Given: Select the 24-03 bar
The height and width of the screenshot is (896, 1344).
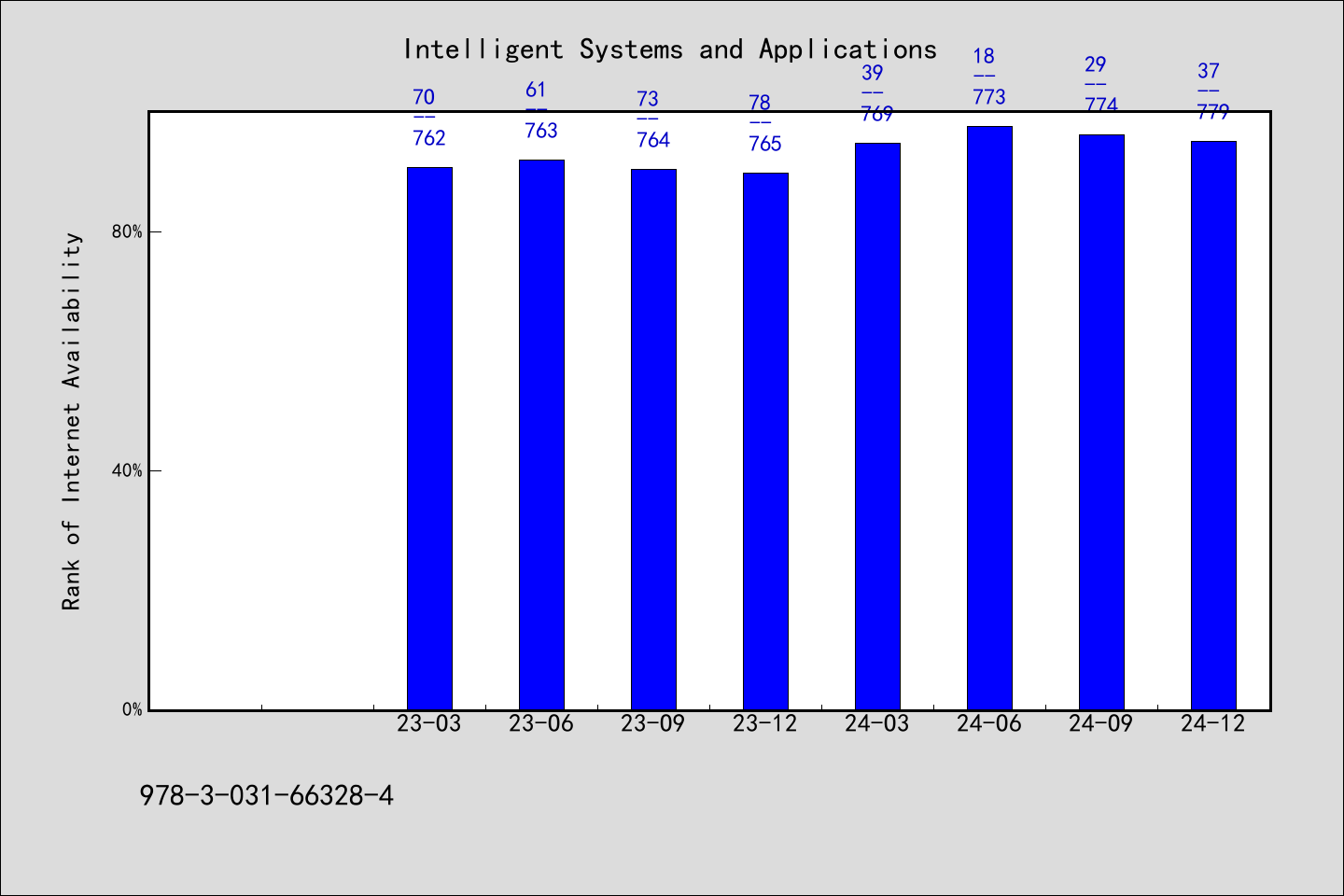Looking at the screenshot, I should click(x=877, y=427).
